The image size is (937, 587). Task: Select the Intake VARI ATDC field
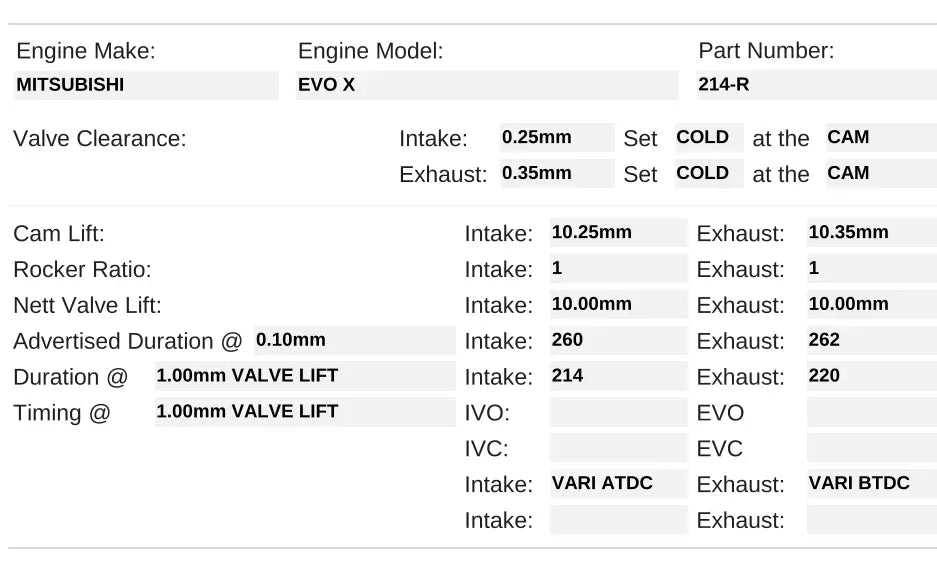617,484
